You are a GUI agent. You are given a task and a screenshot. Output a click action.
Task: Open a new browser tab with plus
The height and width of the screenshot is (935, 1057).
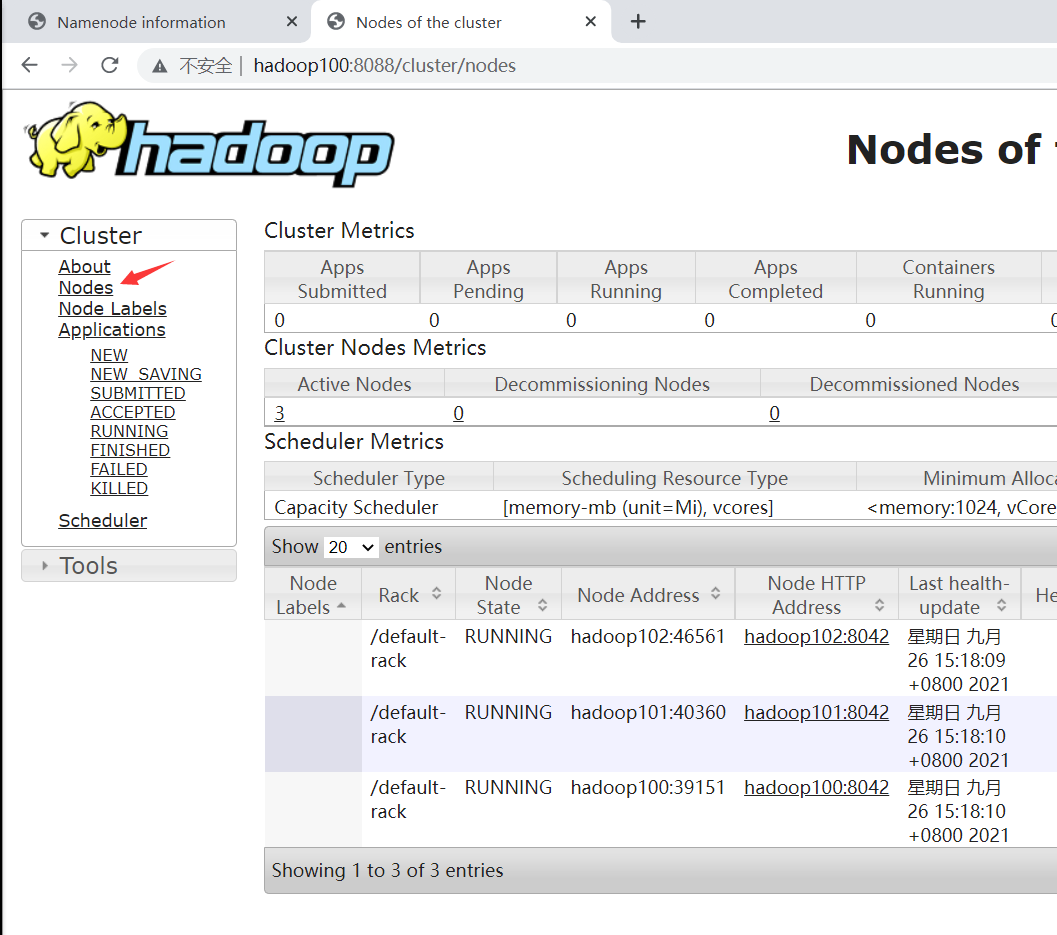638,22
